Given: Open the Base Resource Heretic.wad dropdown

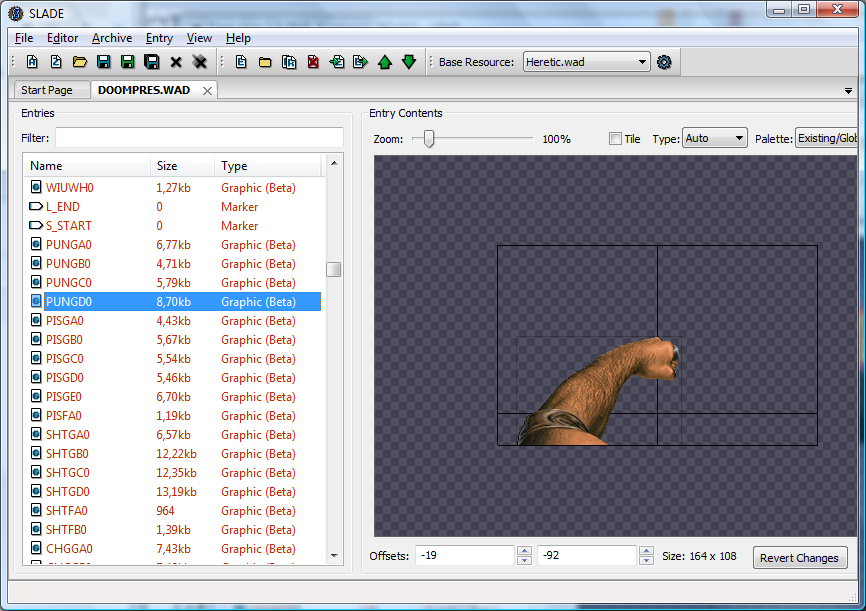Looking at the screenshot, I should [586, 62].
